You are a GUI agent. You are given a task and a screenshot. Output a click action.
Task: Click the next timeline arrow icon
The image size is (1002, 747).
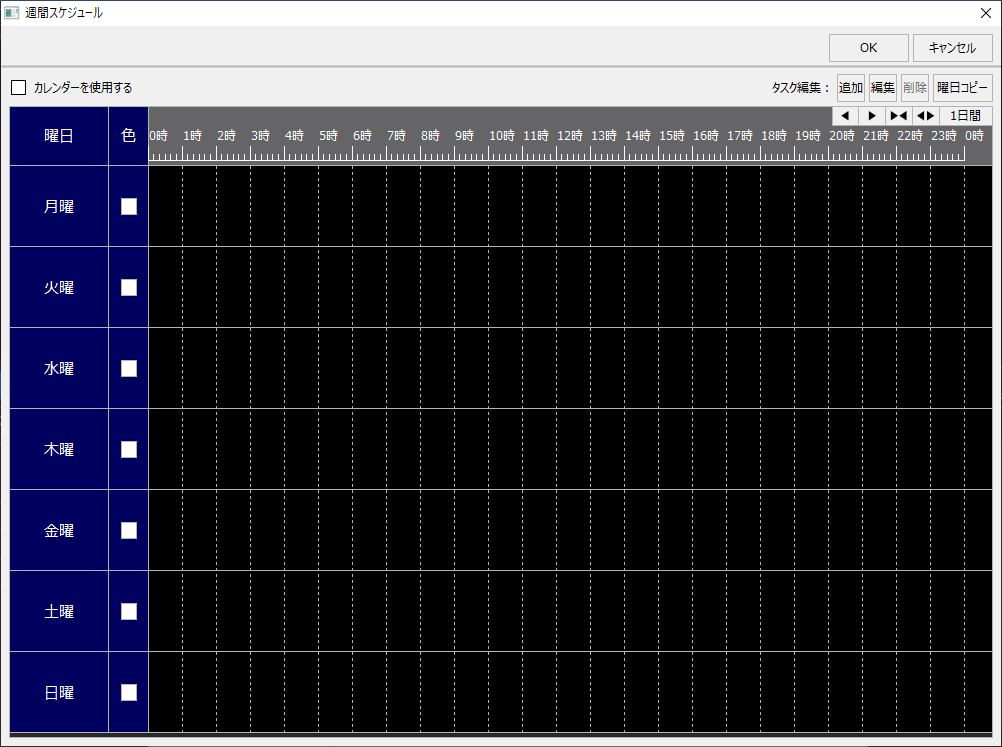coord(871,115)
